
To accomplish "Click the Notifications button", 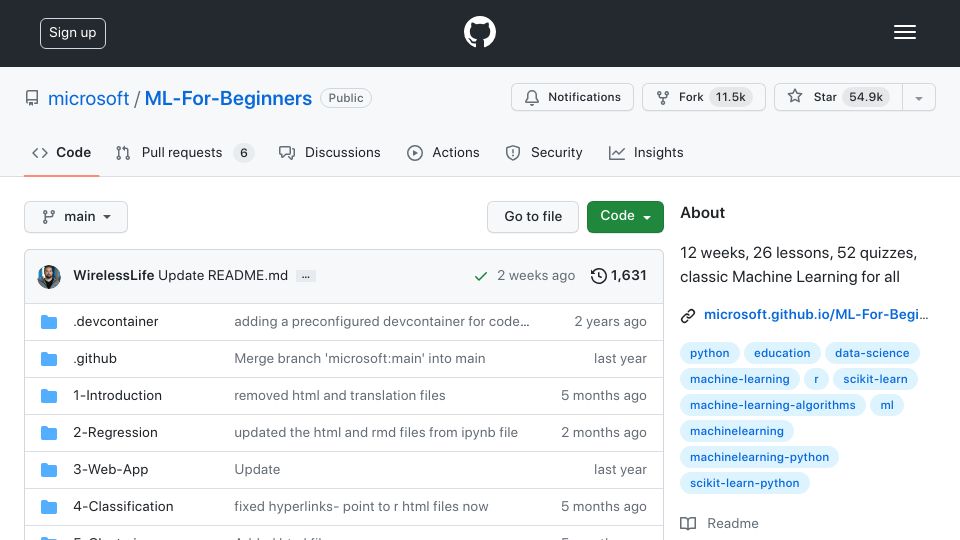I will click(x=572, y=97).
